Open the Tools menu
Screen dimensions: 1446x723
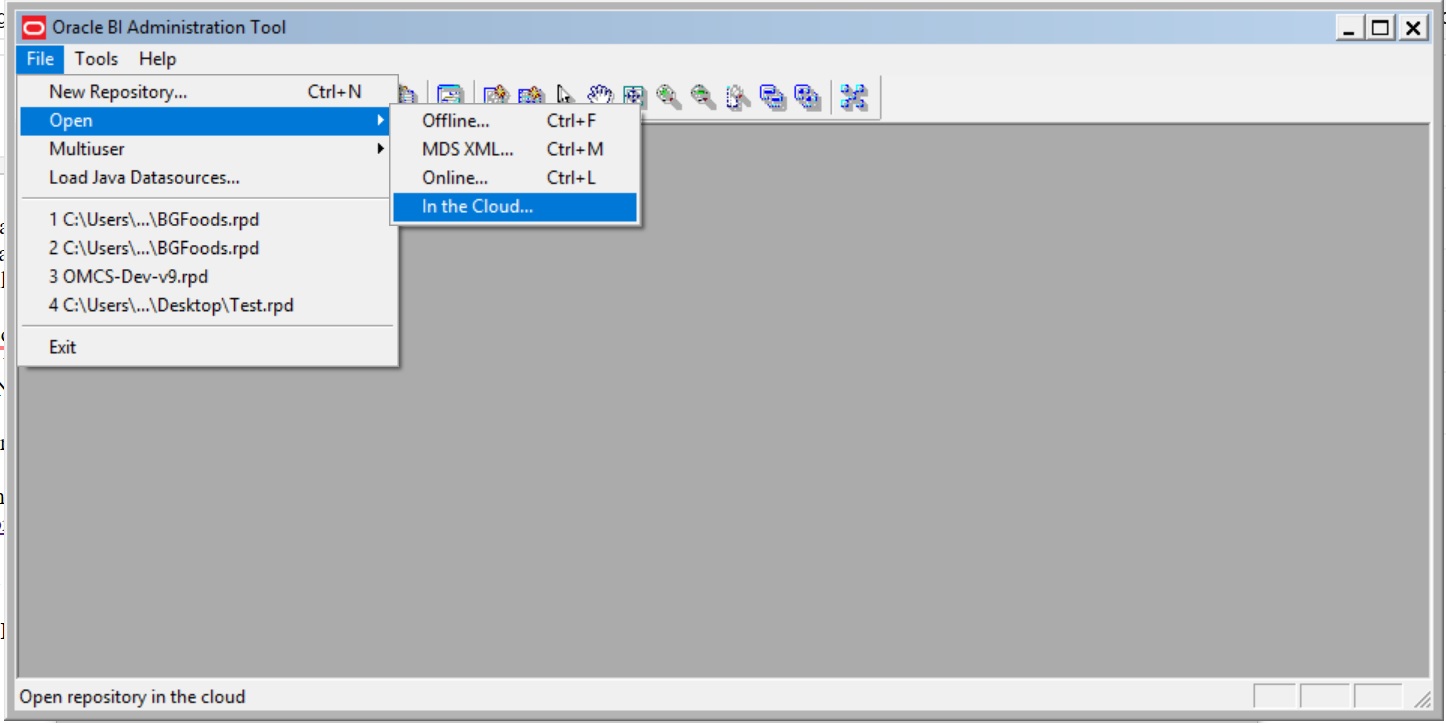tap(96, 59)
